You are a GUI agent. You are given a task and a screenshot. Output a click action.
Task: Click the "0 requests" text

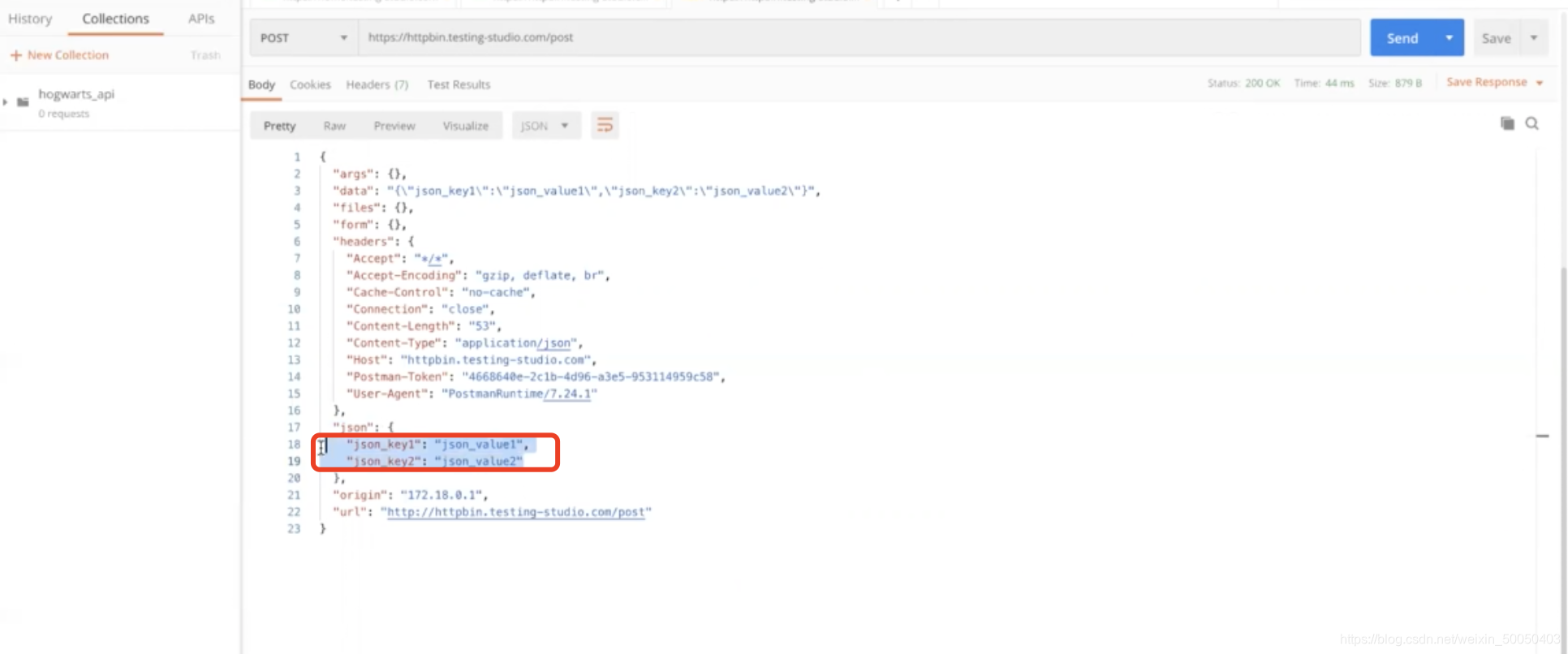(63, 114)
